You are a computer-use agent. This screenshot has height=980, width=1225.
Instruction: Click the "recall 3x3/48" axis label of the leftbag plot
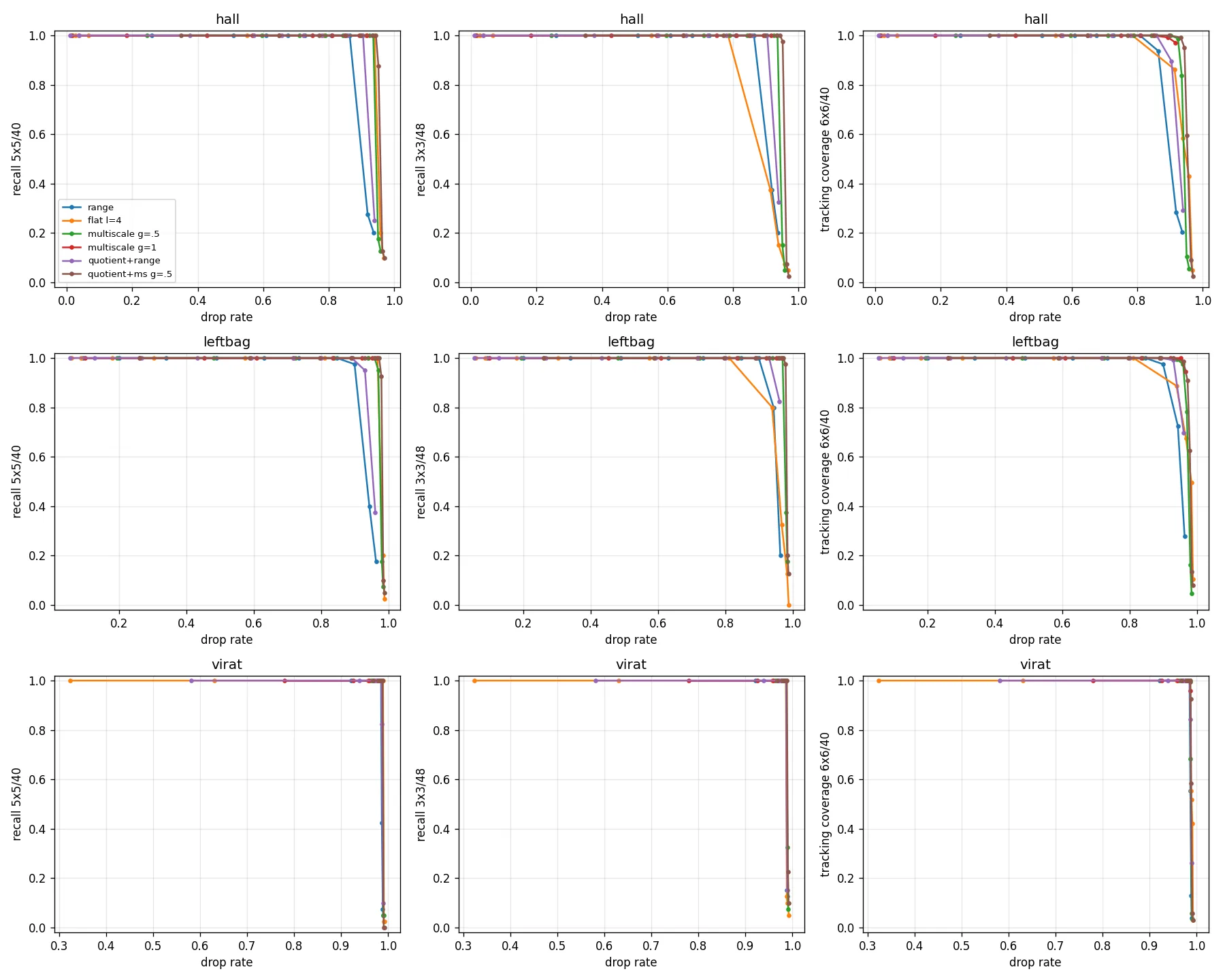(421, 482)
